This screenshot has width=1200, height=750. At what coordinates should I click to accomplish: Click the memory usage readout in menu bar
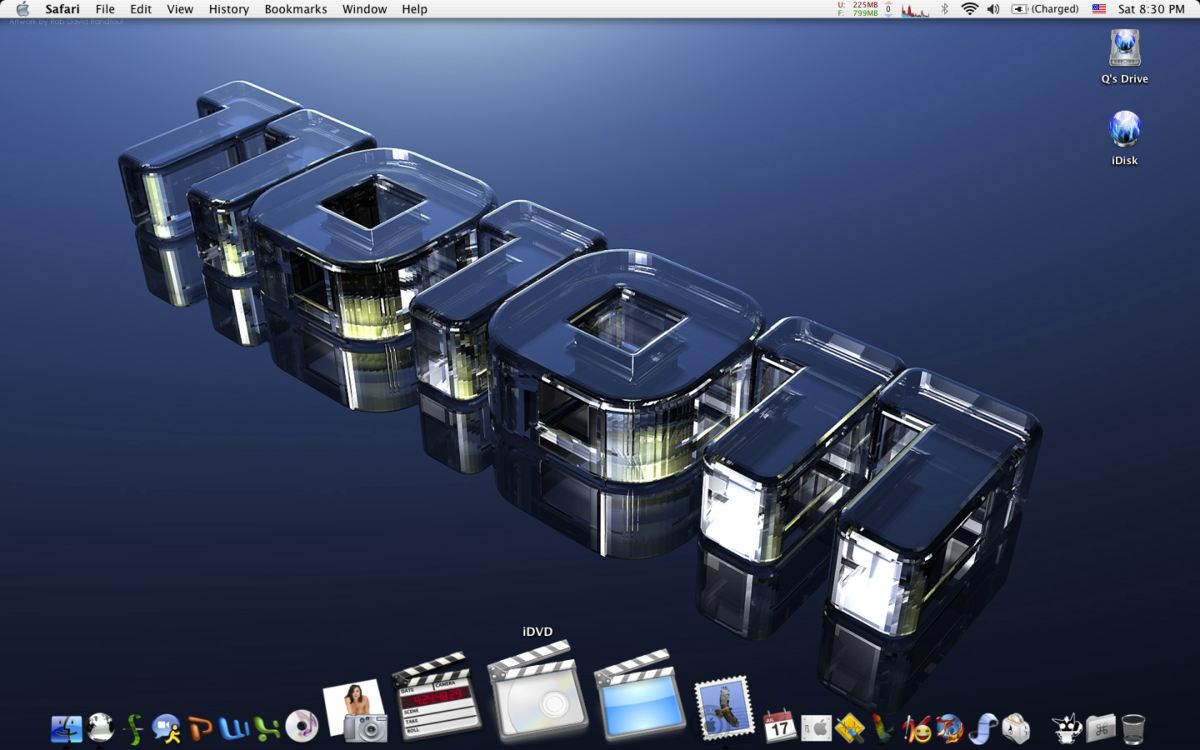pyautogui.click(x=858, y=9)
